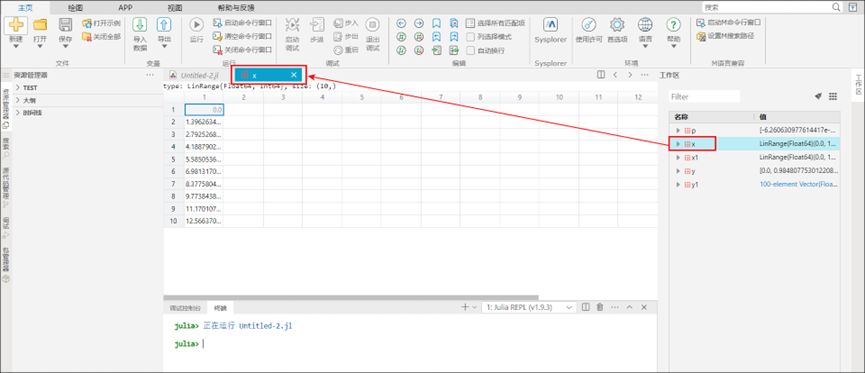Click the 新建 (New) plus icon
Screen dimensions: 865x373
(x=15, y=25)
